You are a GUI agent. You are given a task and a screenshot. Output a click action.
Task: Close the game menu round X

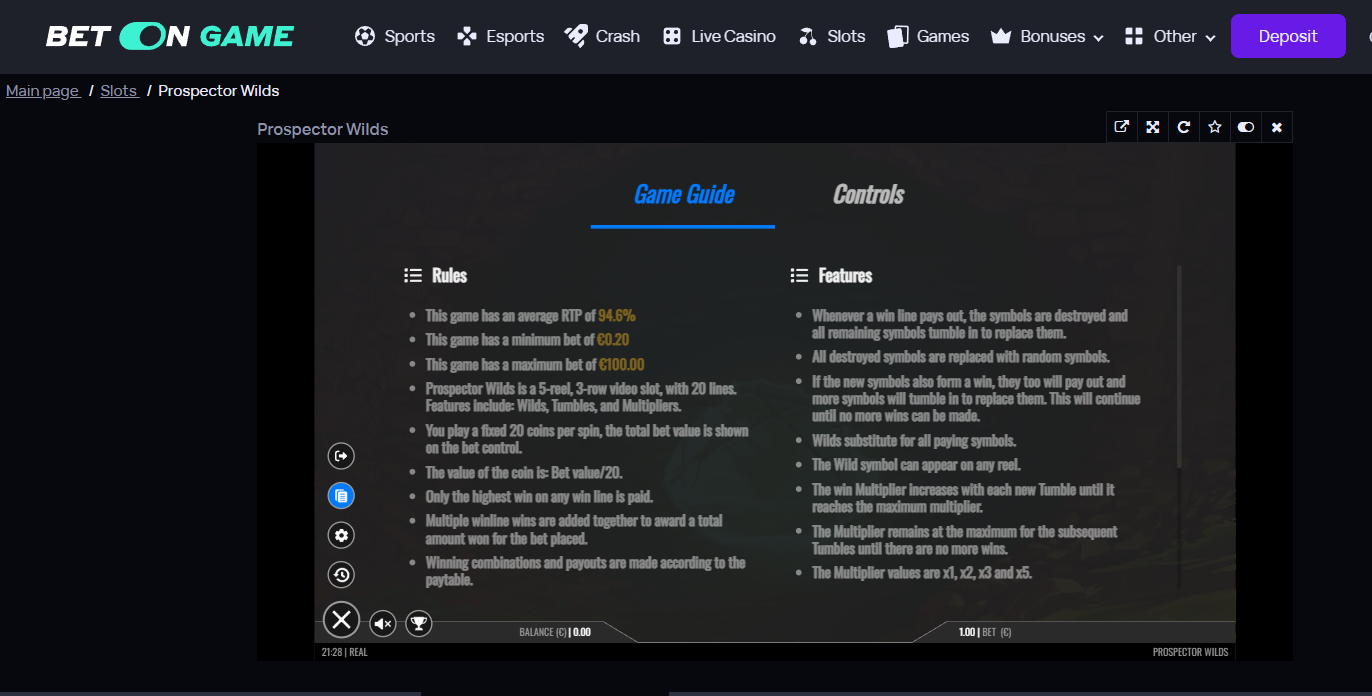point(341,620)
